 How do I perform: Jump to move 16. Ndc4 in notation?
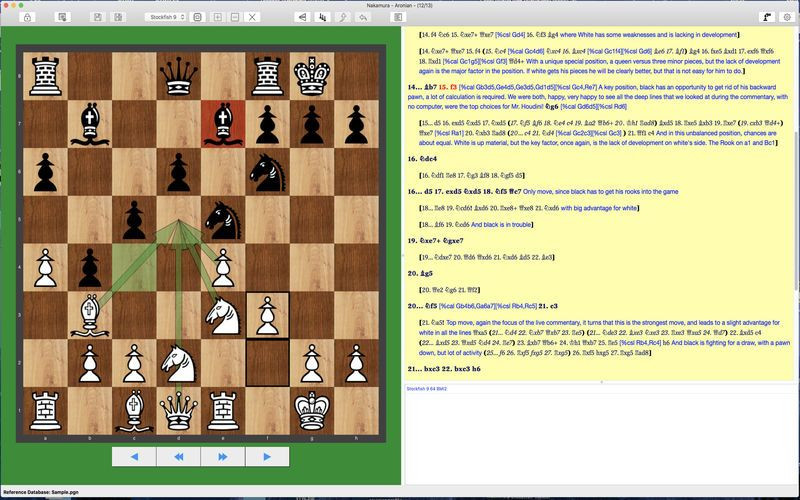[x=422, y=159]
